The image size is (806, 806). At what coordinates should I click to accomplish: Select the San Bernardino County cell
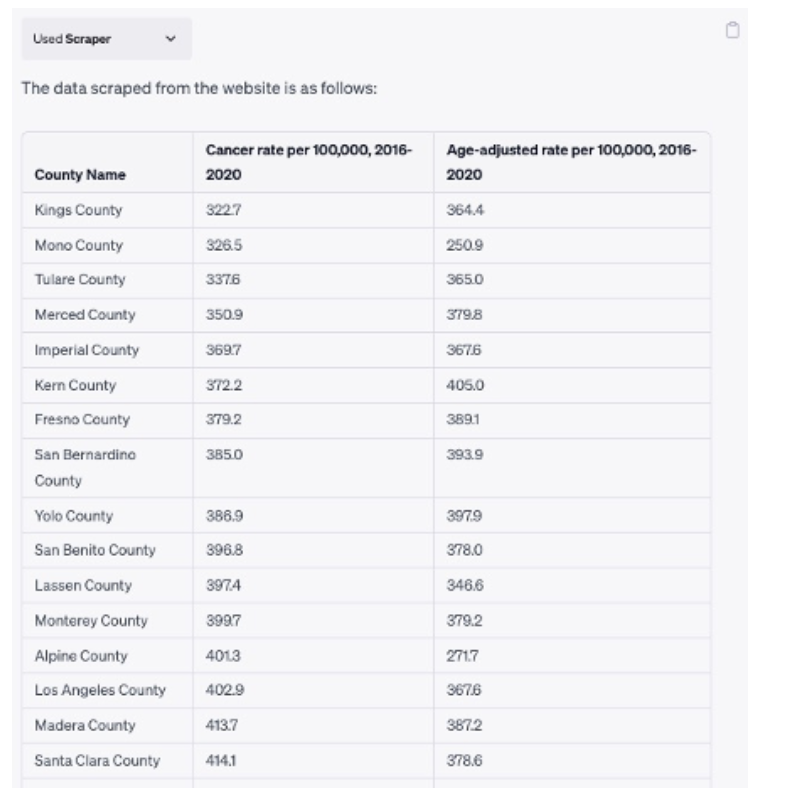[86, 467]
